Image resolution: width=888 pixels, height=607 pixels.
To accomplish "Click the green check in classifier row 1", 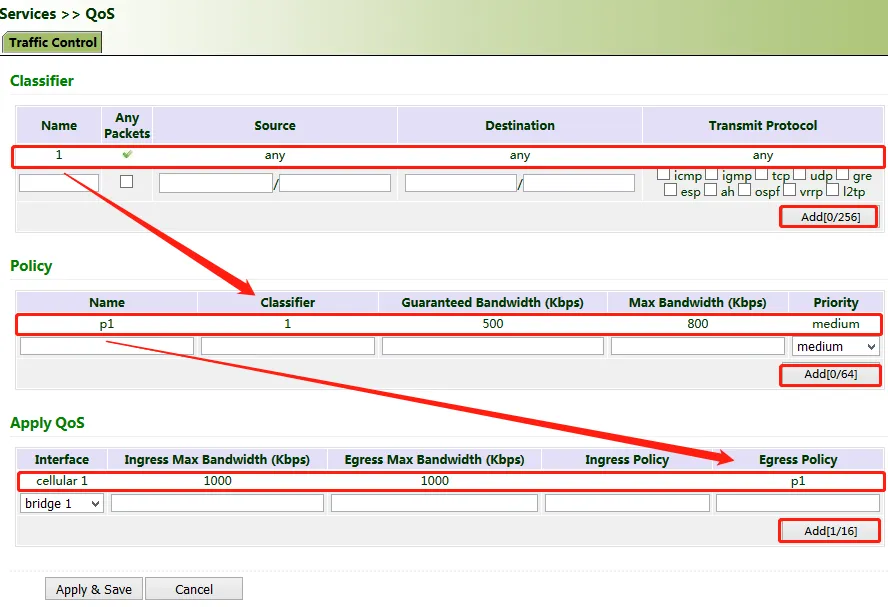I will click(x=127, y=154).
